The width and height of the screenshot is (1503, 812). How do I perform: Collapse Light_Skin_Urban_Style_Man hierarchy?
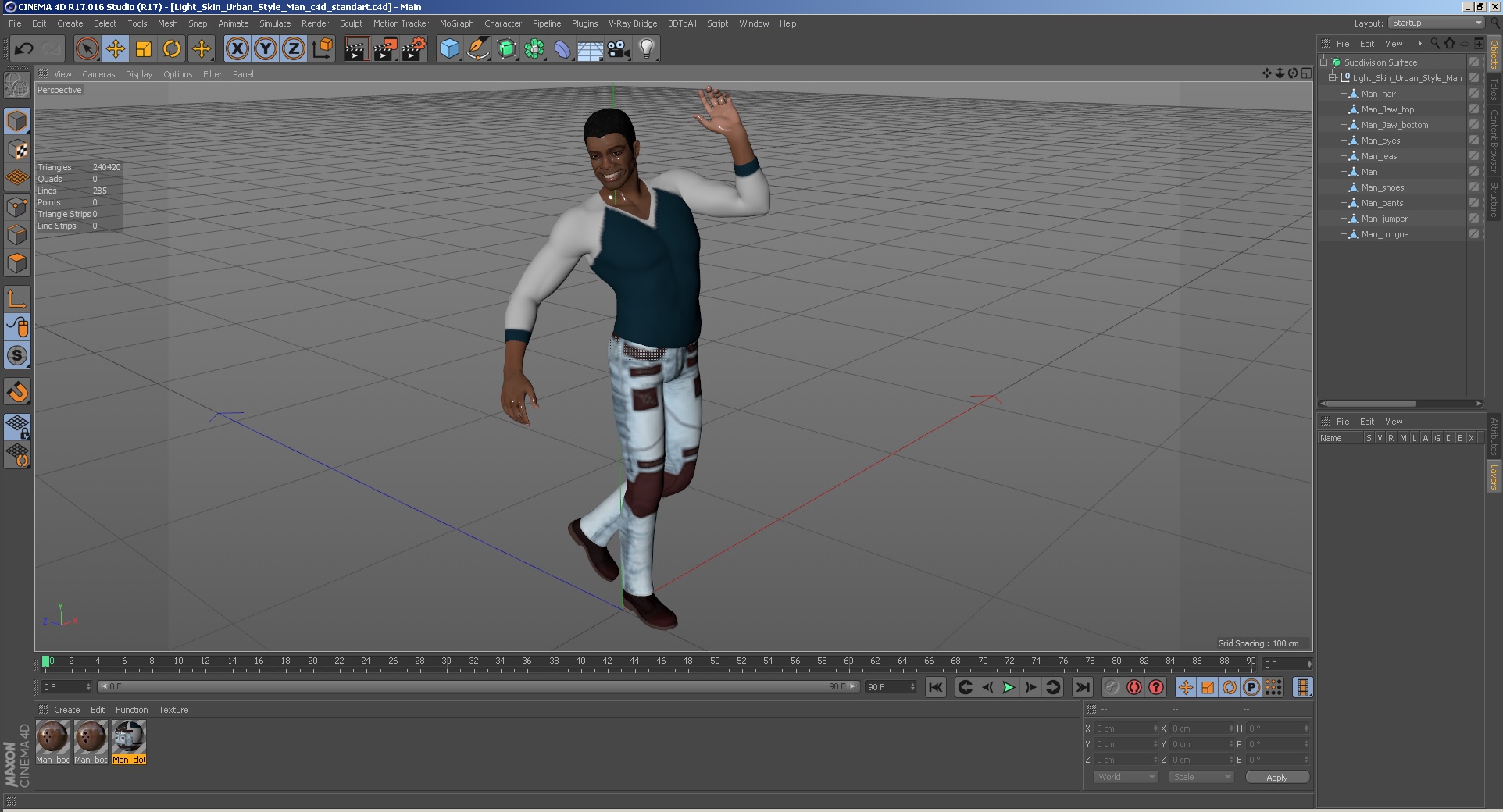[x=1332, y=78]
